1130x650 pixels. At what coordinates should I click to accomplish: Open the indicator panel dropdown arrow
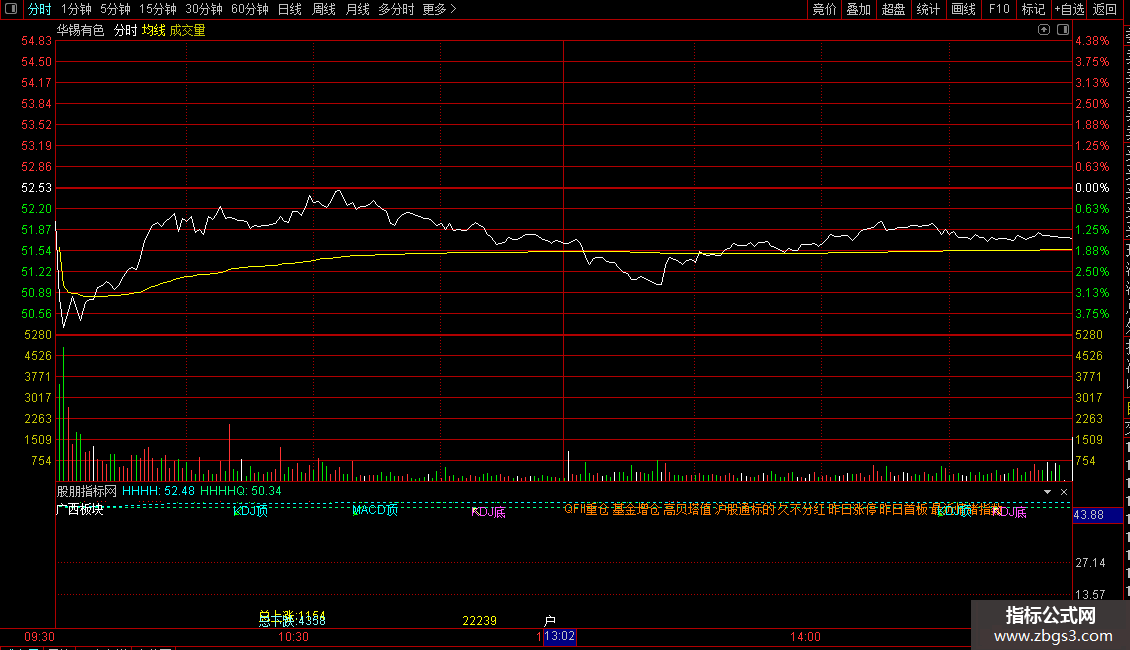[1047, 492]
